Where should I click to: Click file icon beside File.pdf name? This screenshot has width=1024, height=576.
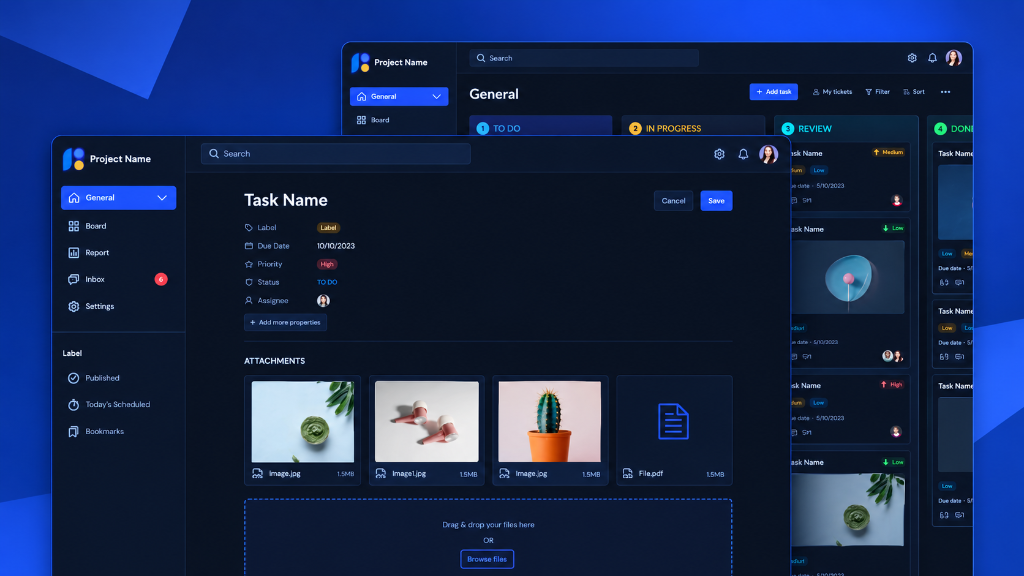pyautogui.click(x=628, y=473)
